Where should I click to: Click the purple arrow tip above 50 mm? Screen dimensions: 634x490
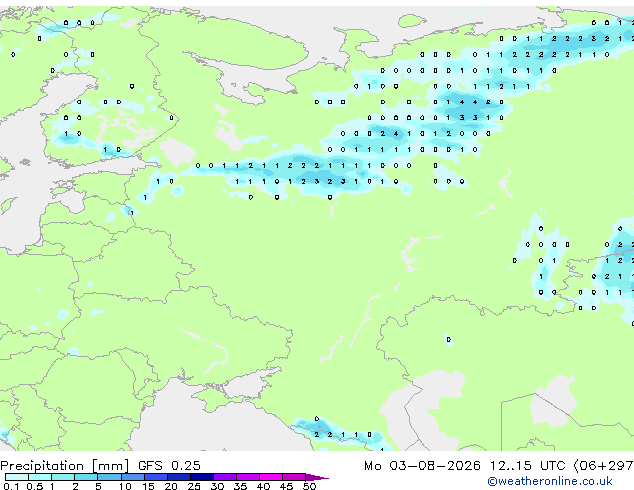317,477
